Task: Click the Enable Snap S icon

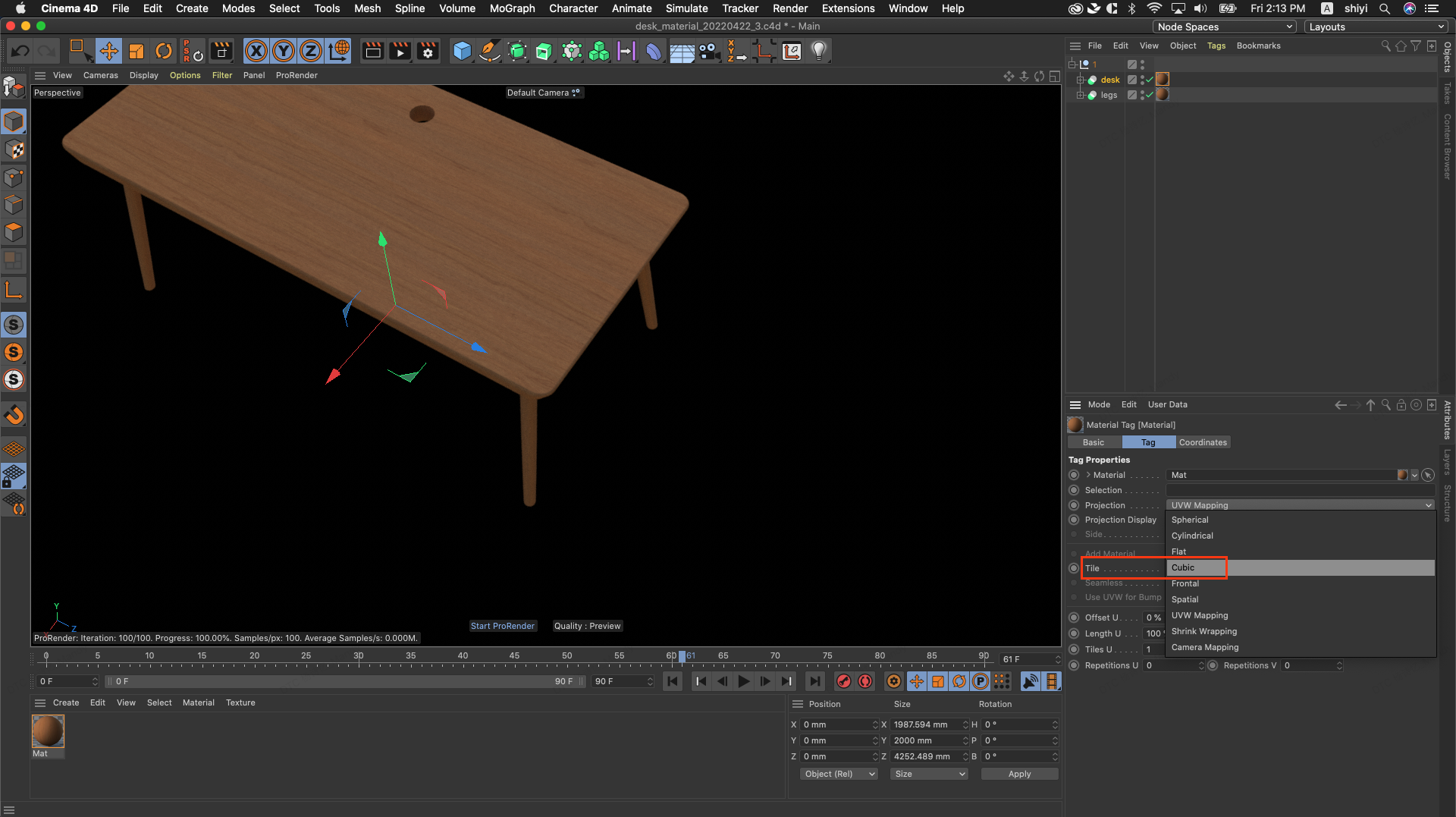Action: [14, 325]
